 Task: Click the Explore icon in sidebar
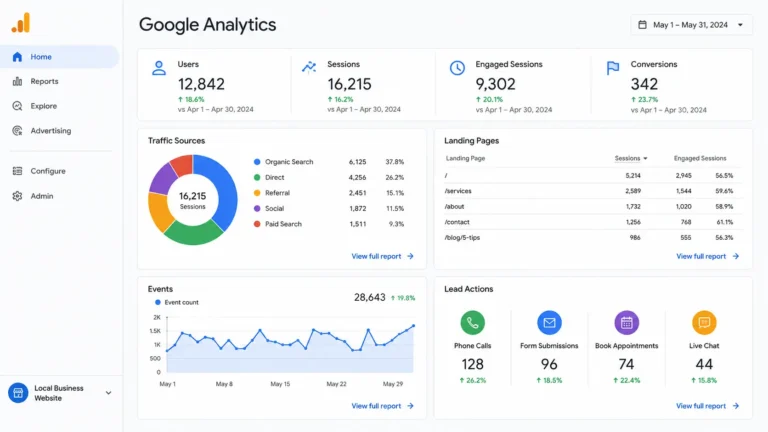17,106
